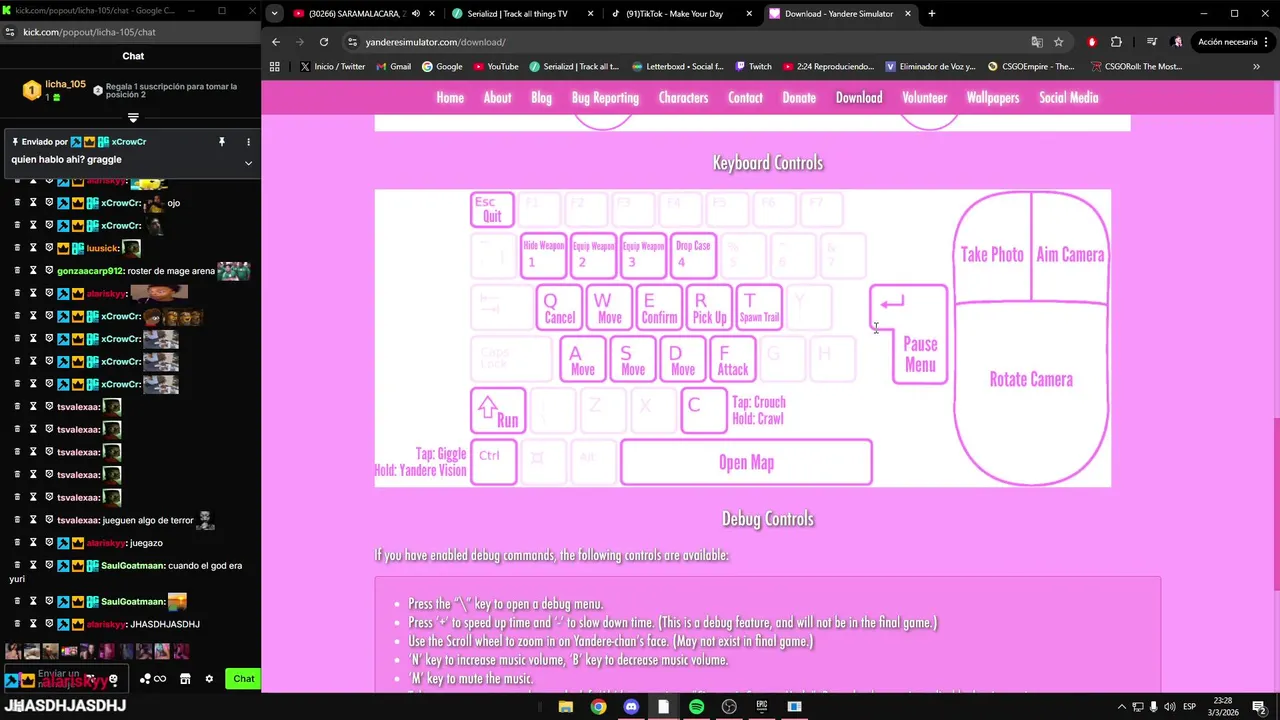Mute the YouTube tab via its speaker icon
Viewport: 1280px width, 720px height.
click(x=415, y=14)
